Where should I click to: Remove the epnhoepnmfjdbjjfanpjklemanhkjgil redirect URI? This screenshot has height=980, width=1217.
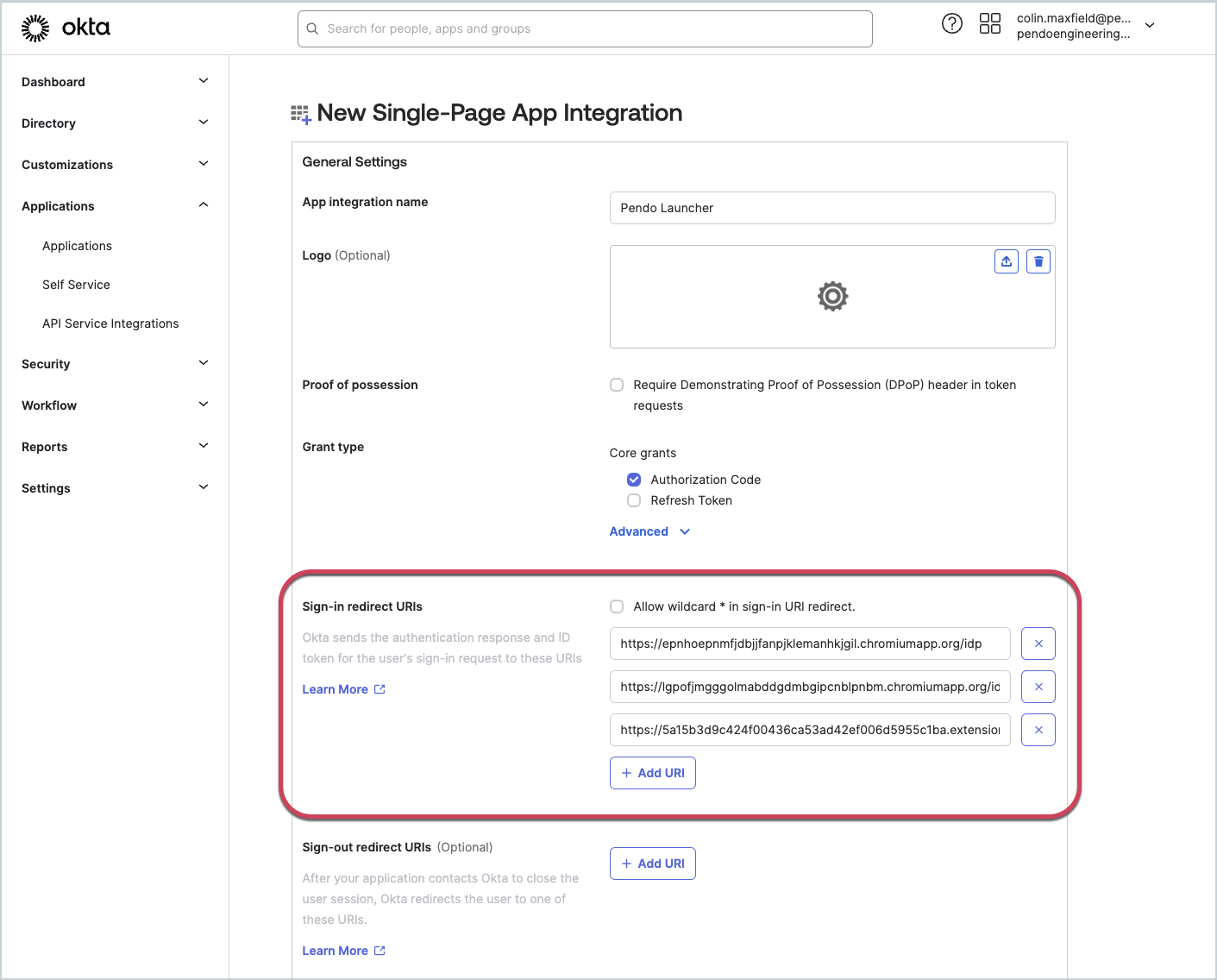click(1038, 644)
